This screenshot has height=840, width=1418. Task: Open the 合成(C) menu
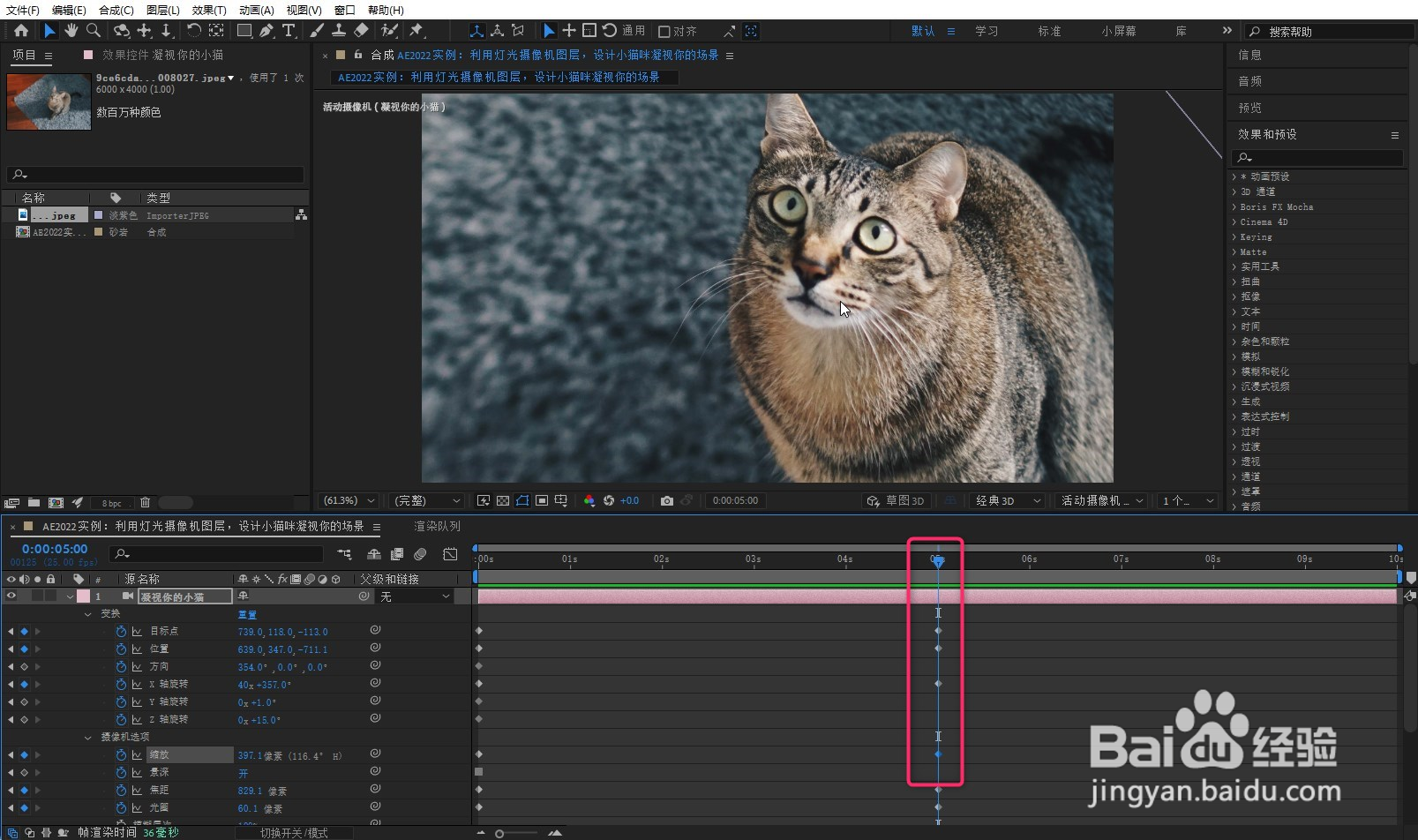pos(116,10)
